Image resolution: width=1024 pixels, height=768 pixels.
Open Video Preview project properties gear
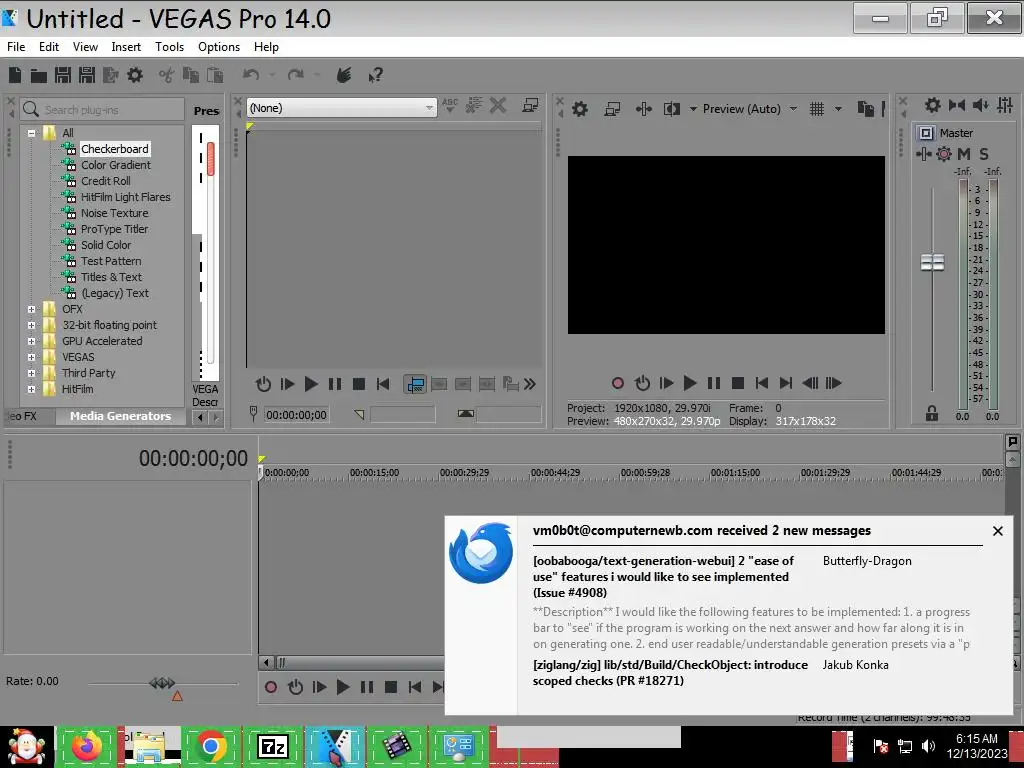580,109
